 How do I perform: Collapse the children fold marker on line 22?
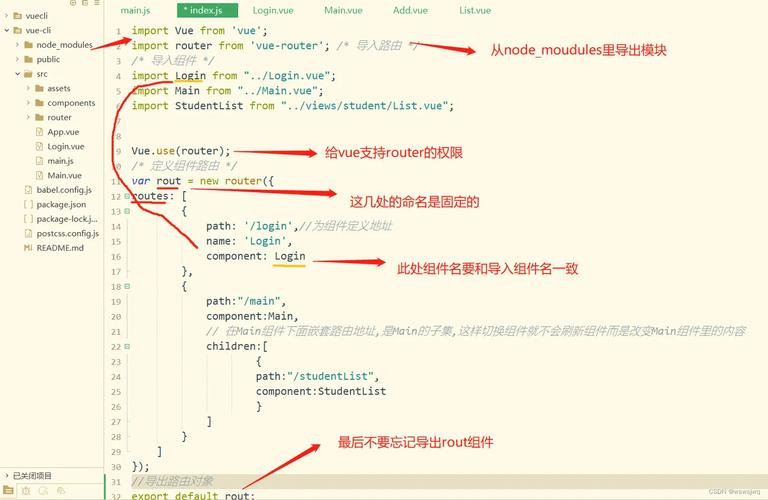127,347
